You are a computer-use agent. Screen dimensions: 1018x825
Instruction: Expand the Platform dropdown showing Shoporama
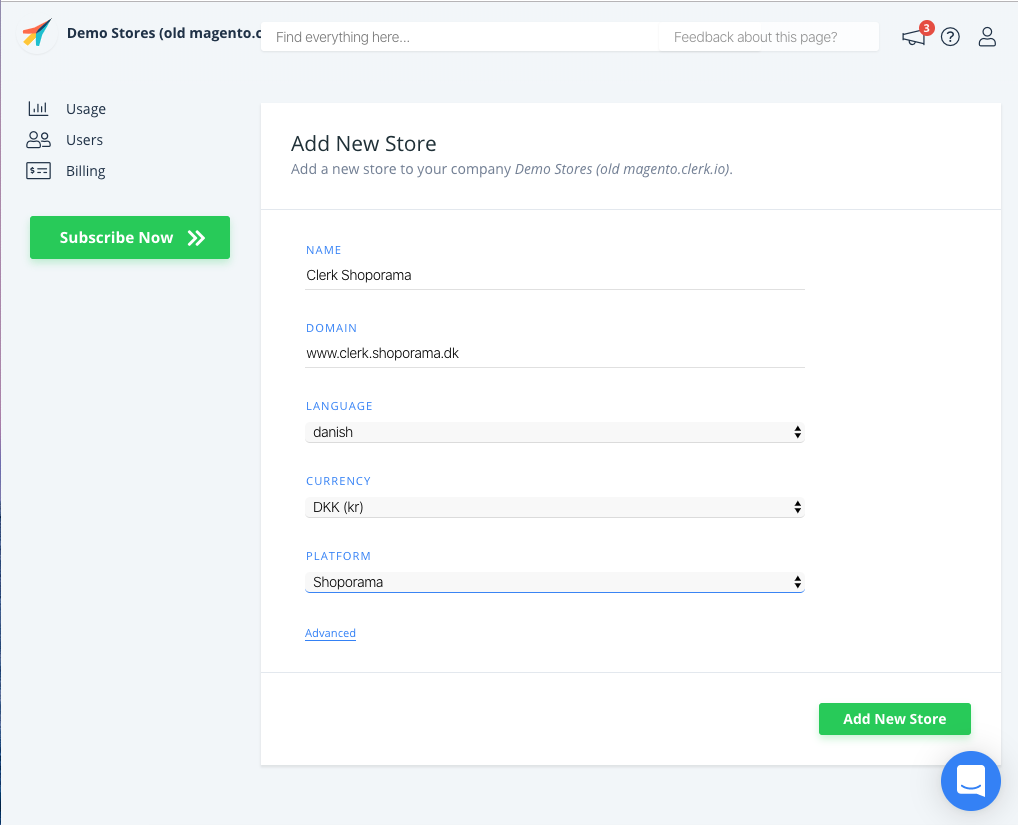(x=554, y=582)
